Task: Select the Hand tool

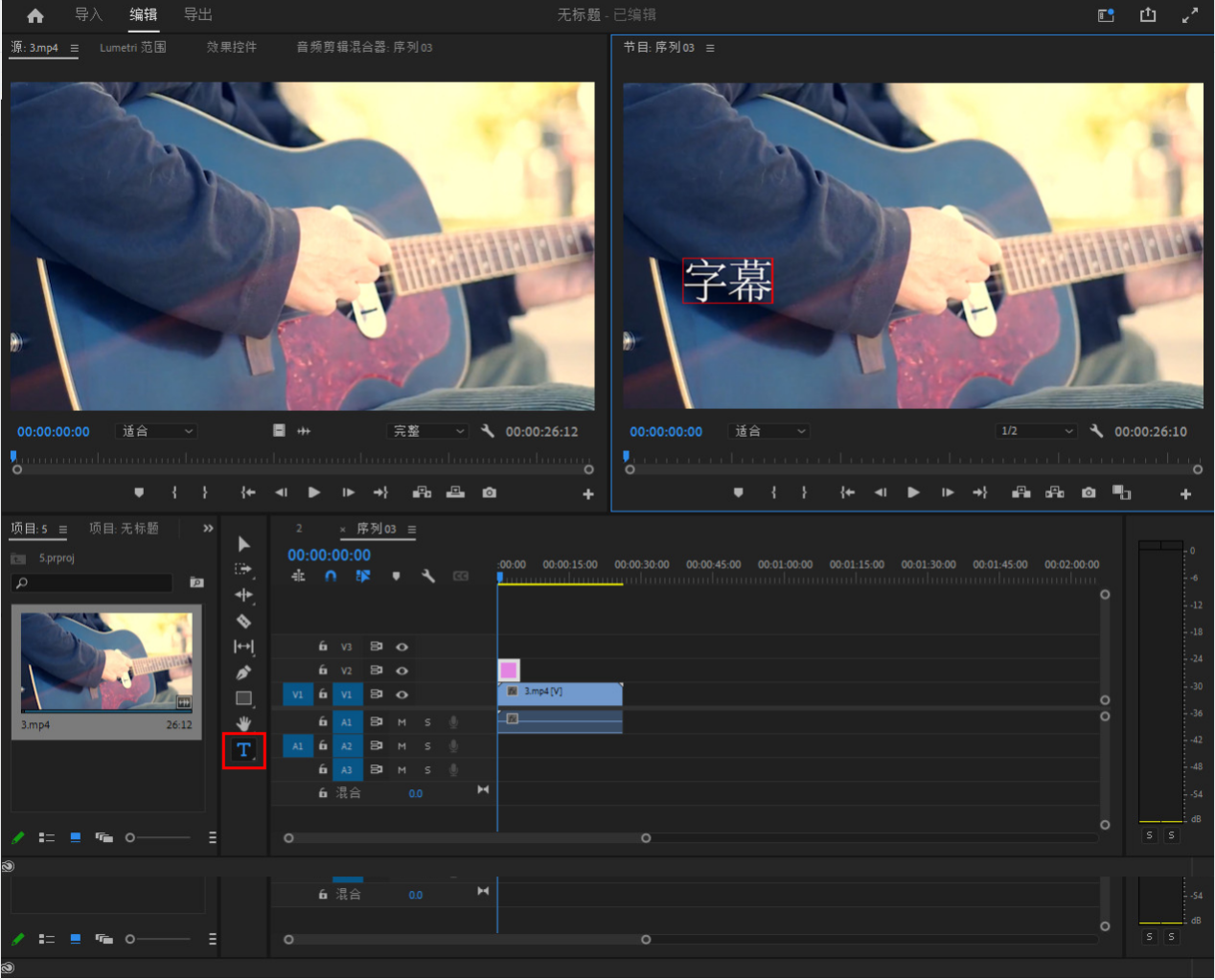Action: point(243,723)
